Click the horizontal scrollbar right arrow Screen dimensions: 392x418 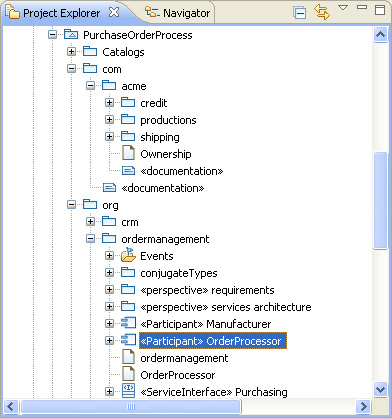click(x=363, y=406)
